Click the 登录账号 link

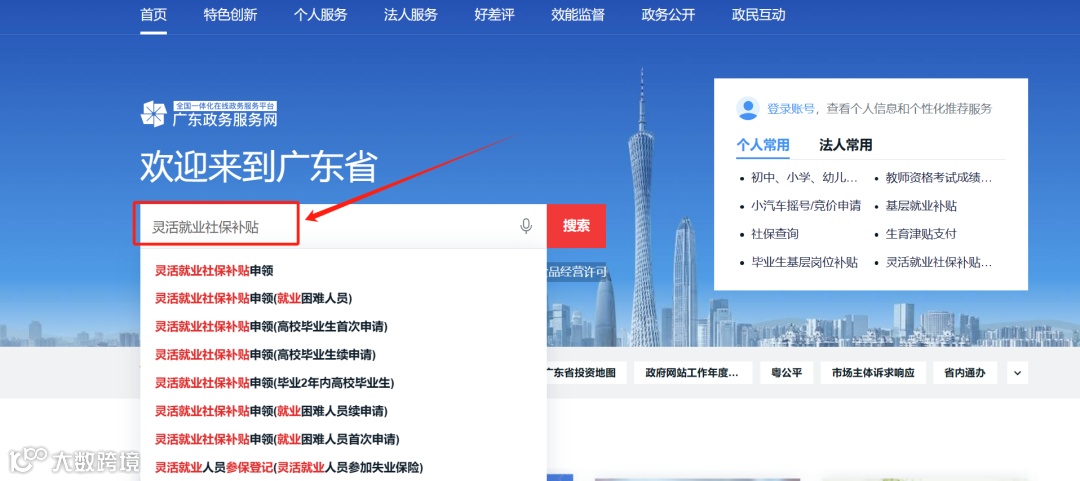click(791, 109)
